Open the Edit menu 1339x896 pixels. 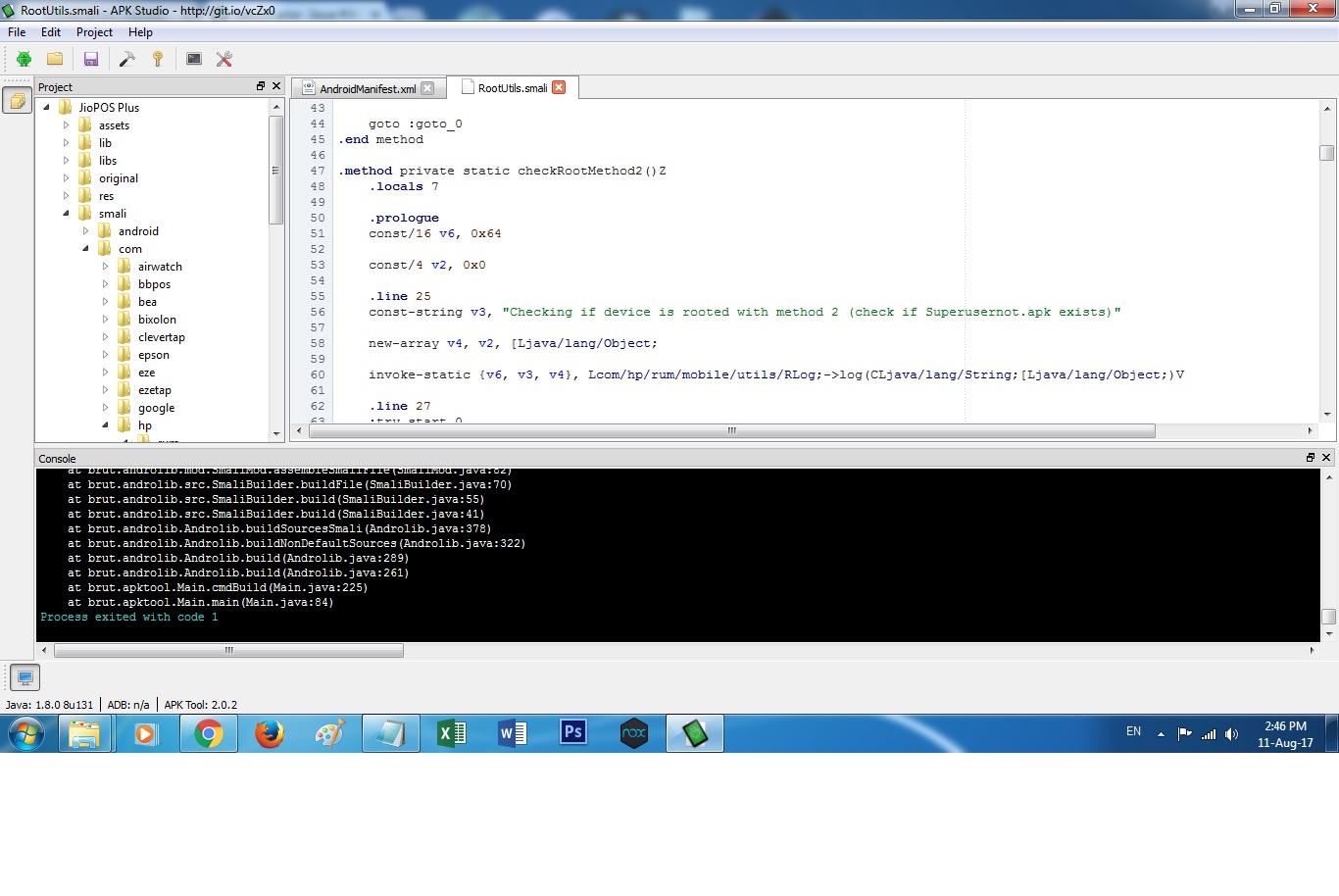[x=51, y=32]
